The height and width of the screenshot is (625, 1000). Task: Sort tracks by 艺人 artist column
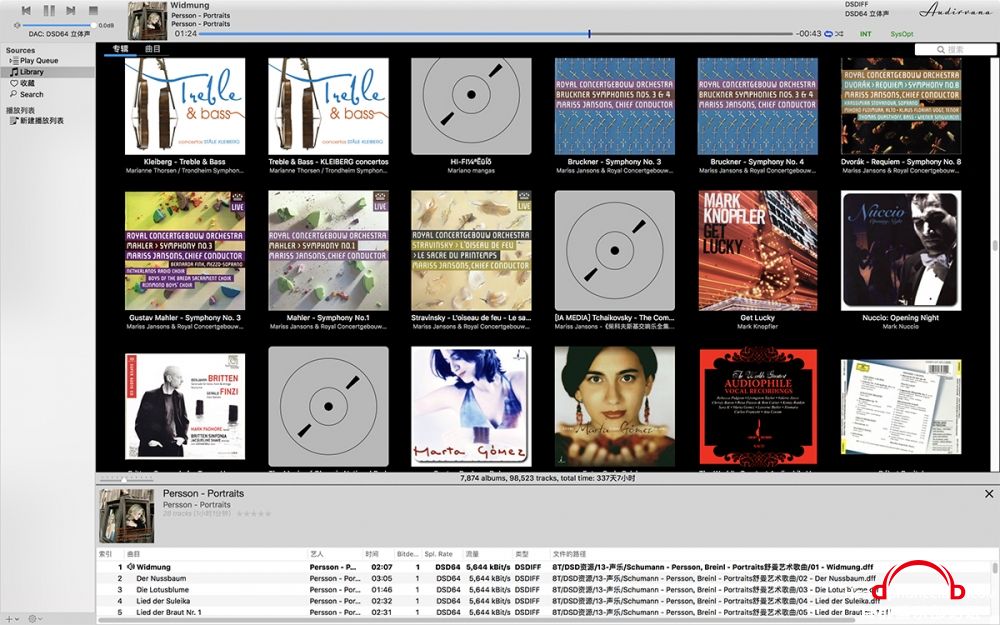click(334, 554)
